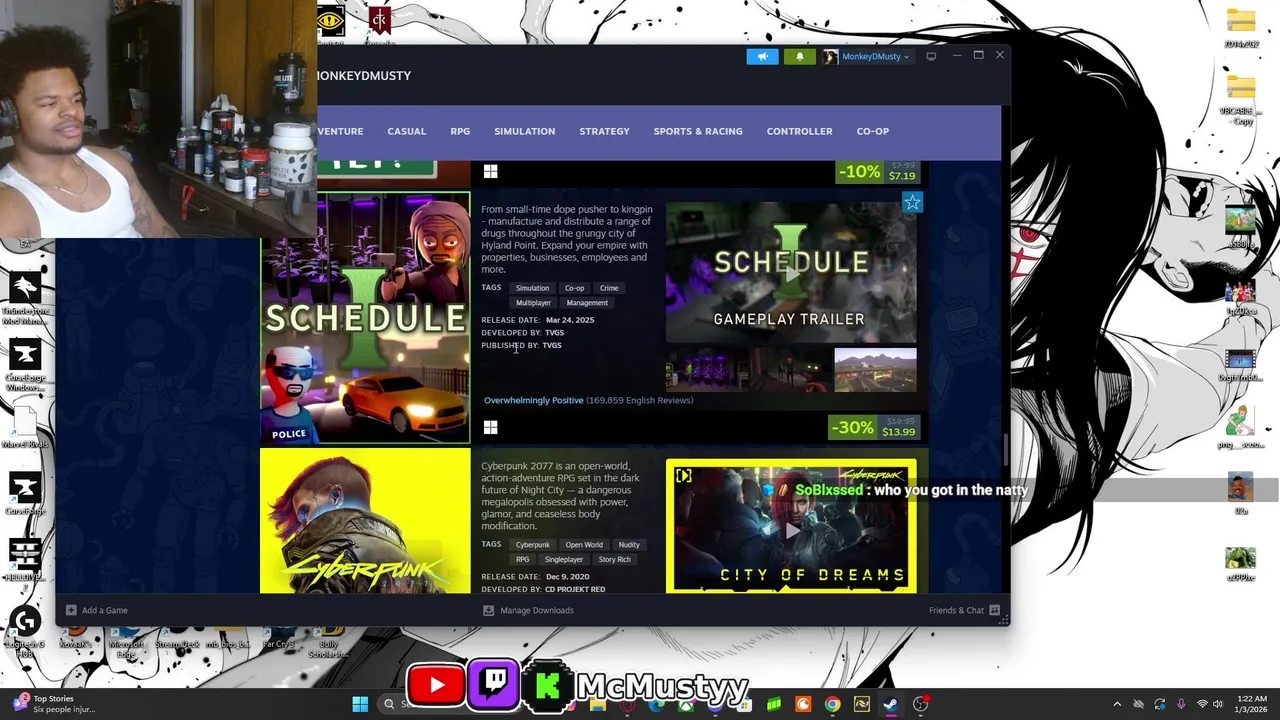Click Add a Game
The image size is (1280, 720).
point(97,610)
